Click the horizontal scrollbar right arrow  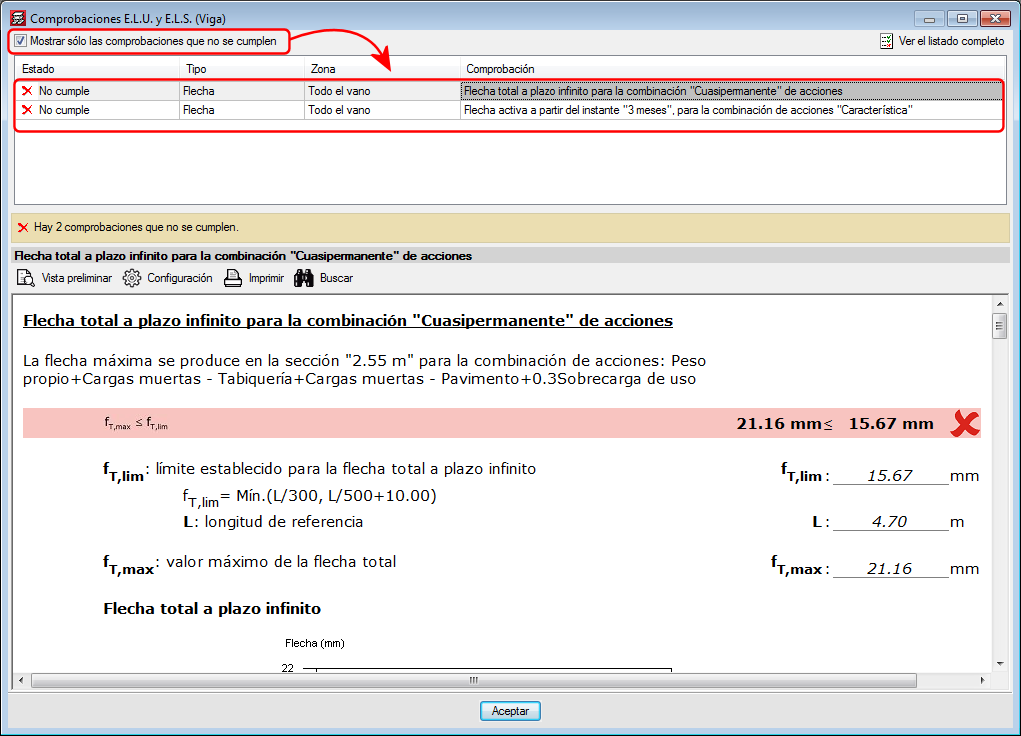pyautogui.click(x=983, y=681)
